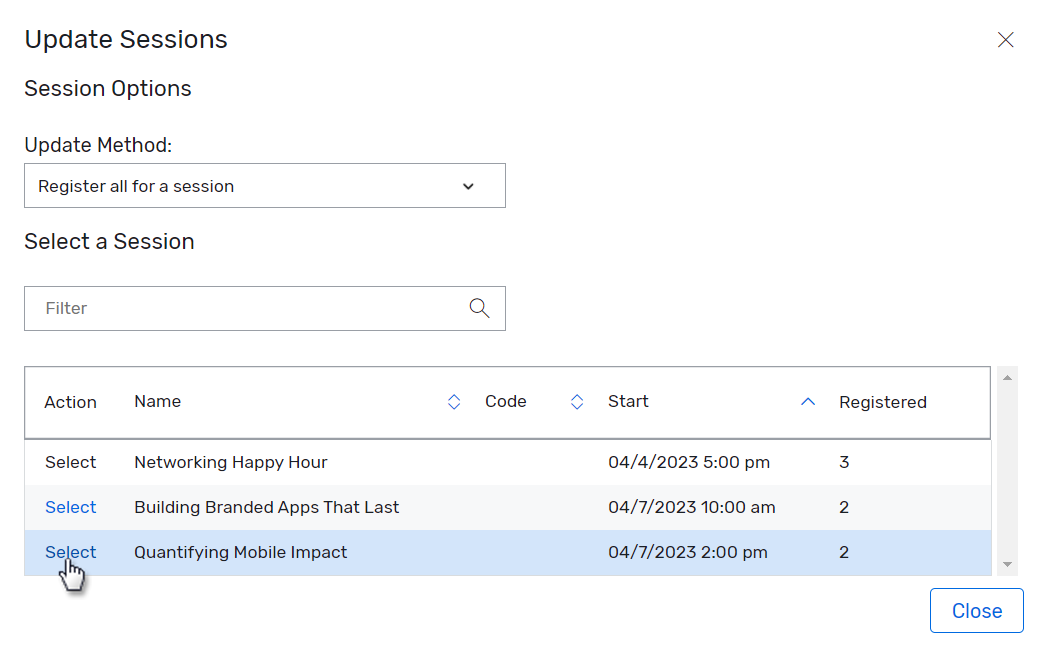
Task: Click the scrollbar up arrow in session table
Action: coord(1008,376)
